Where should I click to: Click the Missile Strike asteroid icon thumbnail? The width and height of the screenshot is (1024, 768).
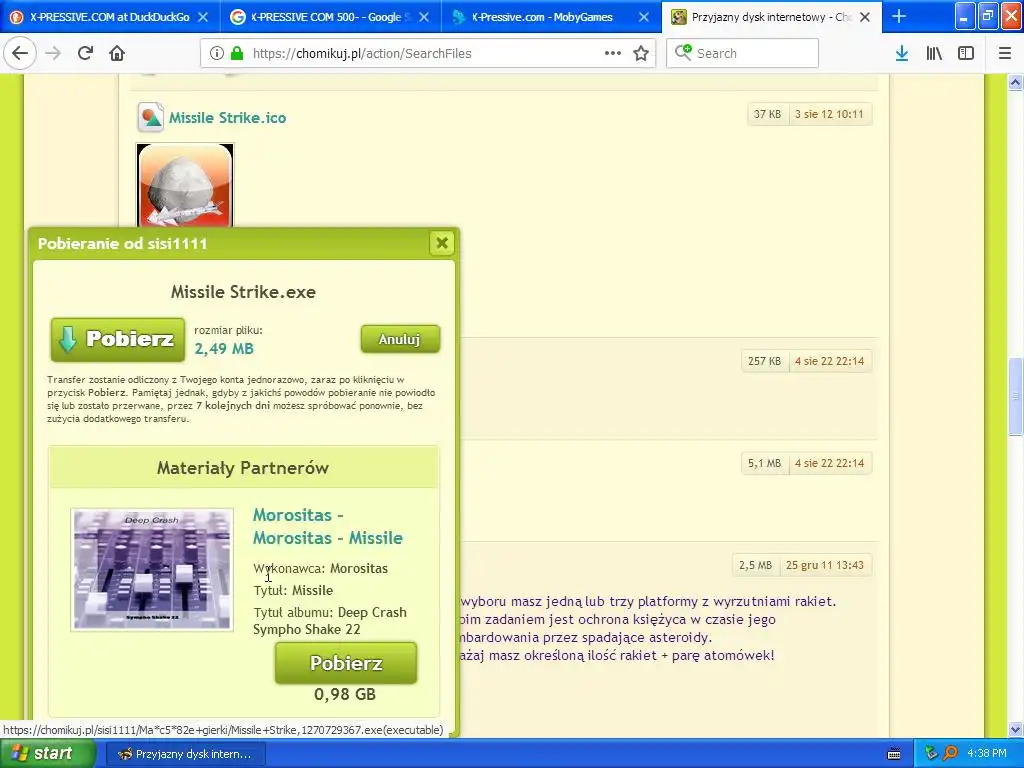coord(185,185)
